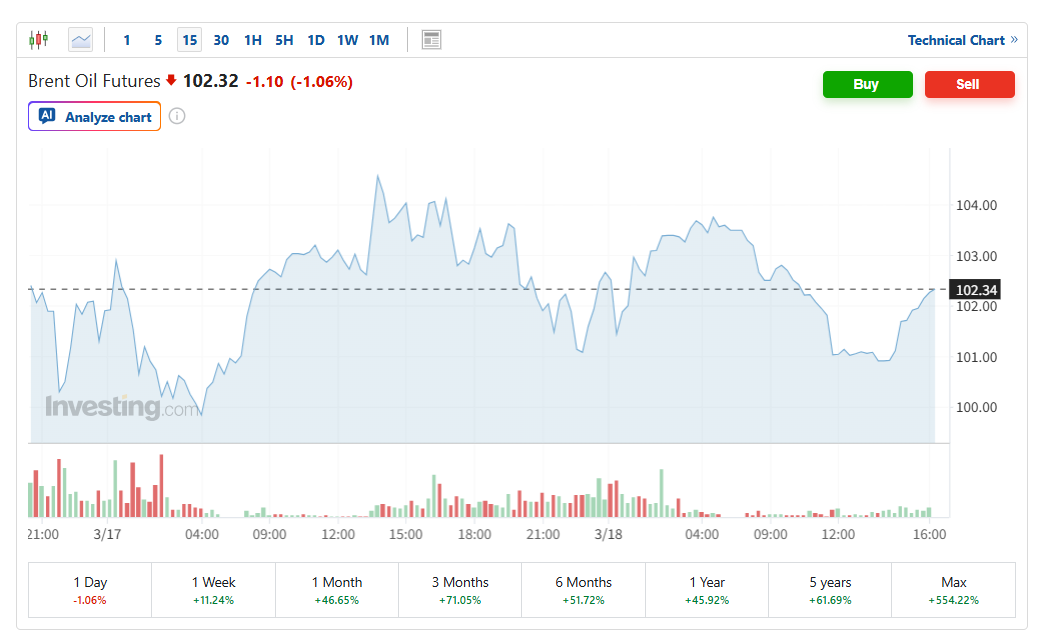
Task: Switch to candlestick chart type icon
Action: coord(39,40)
